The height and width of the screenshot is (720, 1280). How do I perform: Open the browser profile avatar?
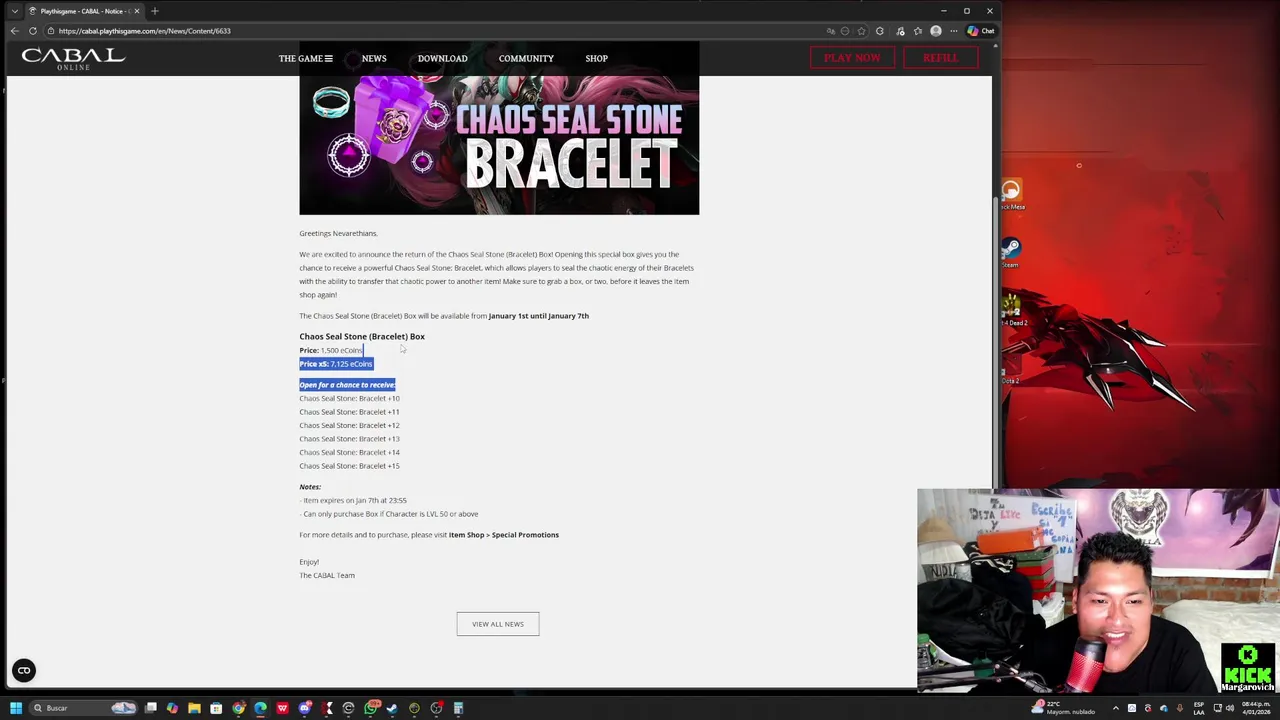click(936, 31)
